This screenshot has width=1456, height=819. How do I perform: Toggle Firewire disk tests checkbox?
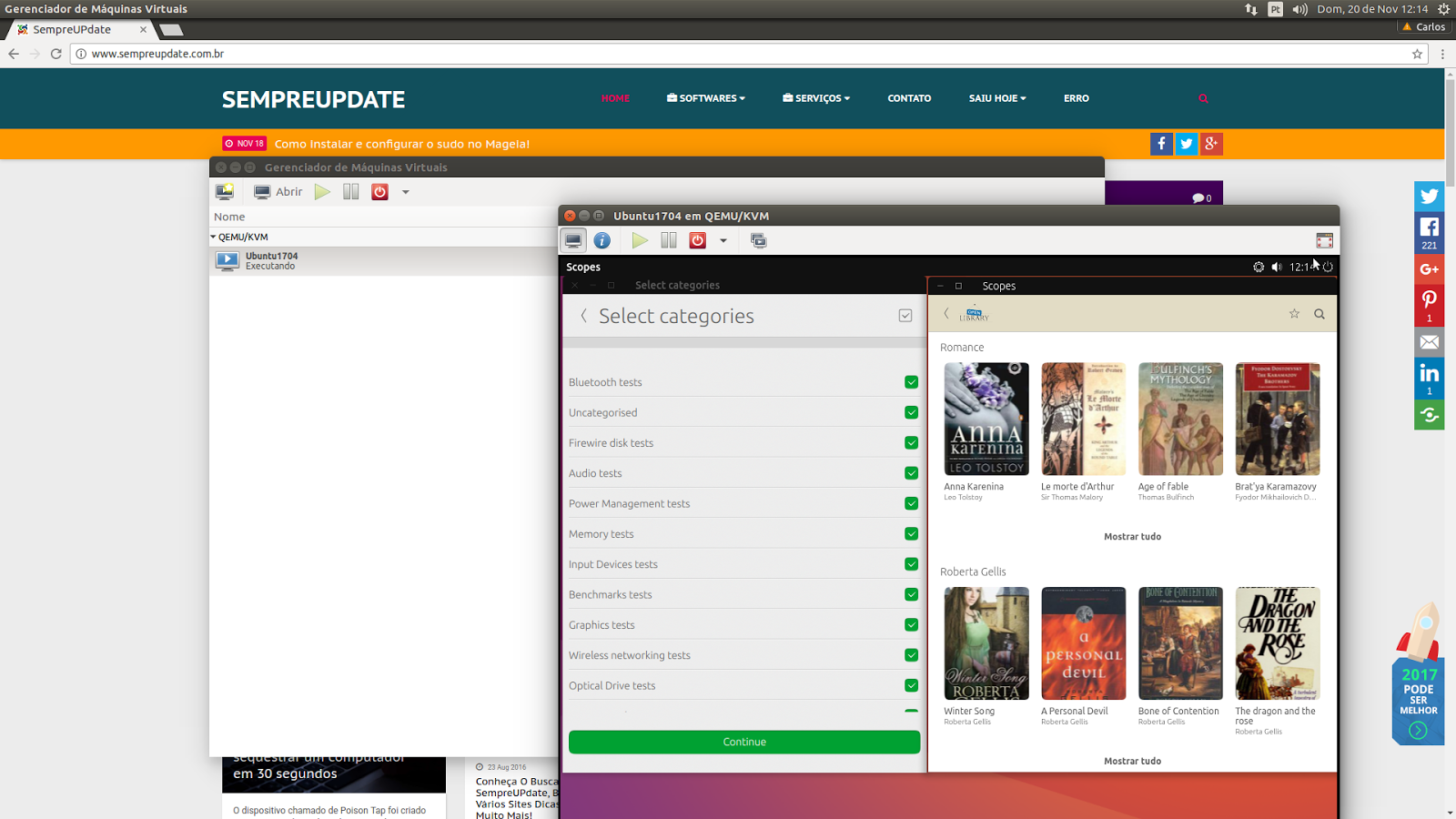[911, 442]
